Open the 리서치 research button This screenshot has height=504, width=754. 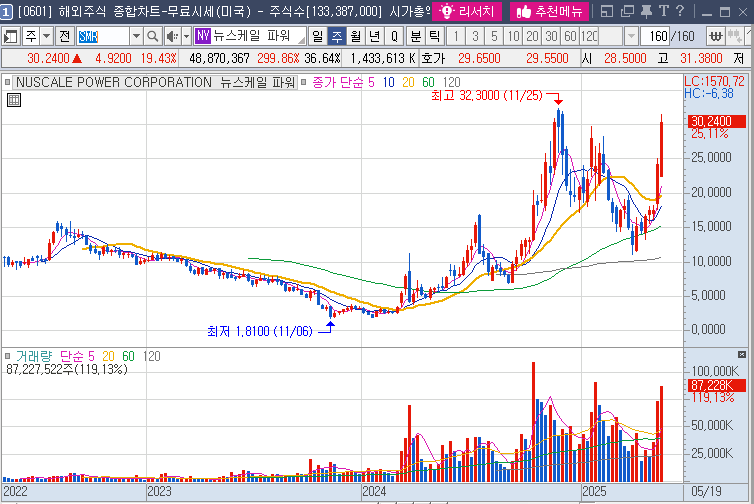[x=466, y=11]
